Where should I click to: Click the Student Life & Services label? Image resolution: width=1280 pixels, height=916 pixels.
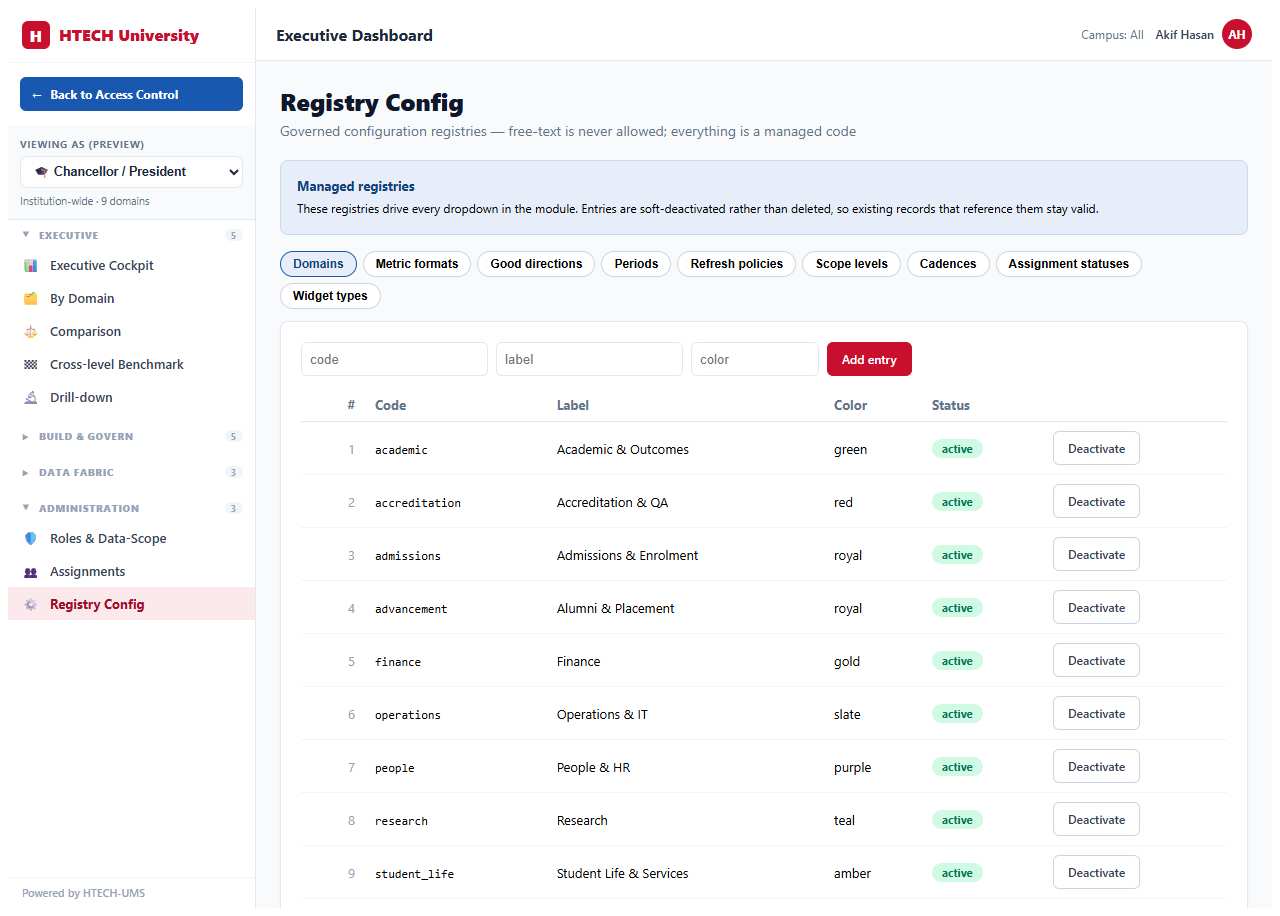pyautogui.click(x=623, y=874)
